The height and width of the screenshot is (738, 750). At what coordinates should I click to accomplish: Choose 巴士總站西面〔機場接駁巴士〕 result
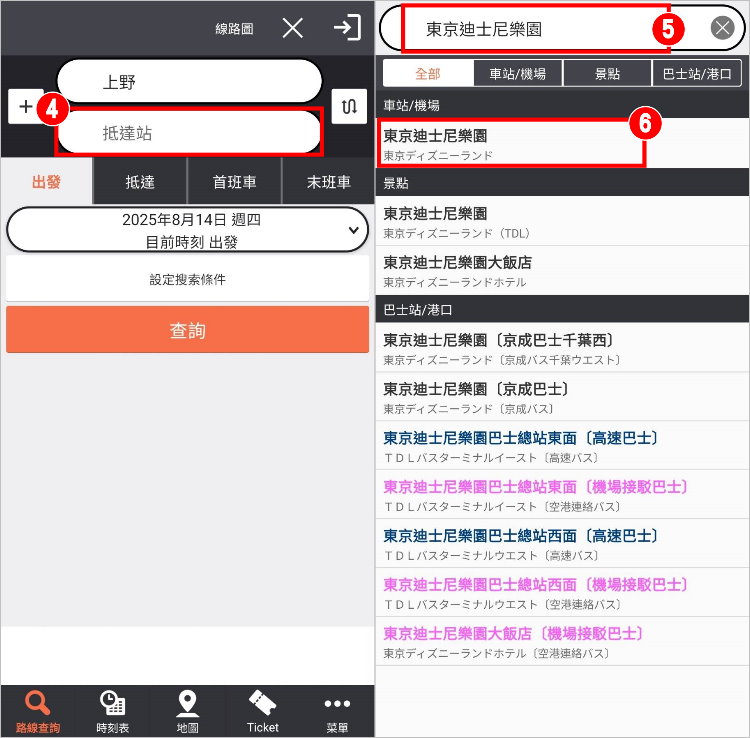(x=562, y=593)
